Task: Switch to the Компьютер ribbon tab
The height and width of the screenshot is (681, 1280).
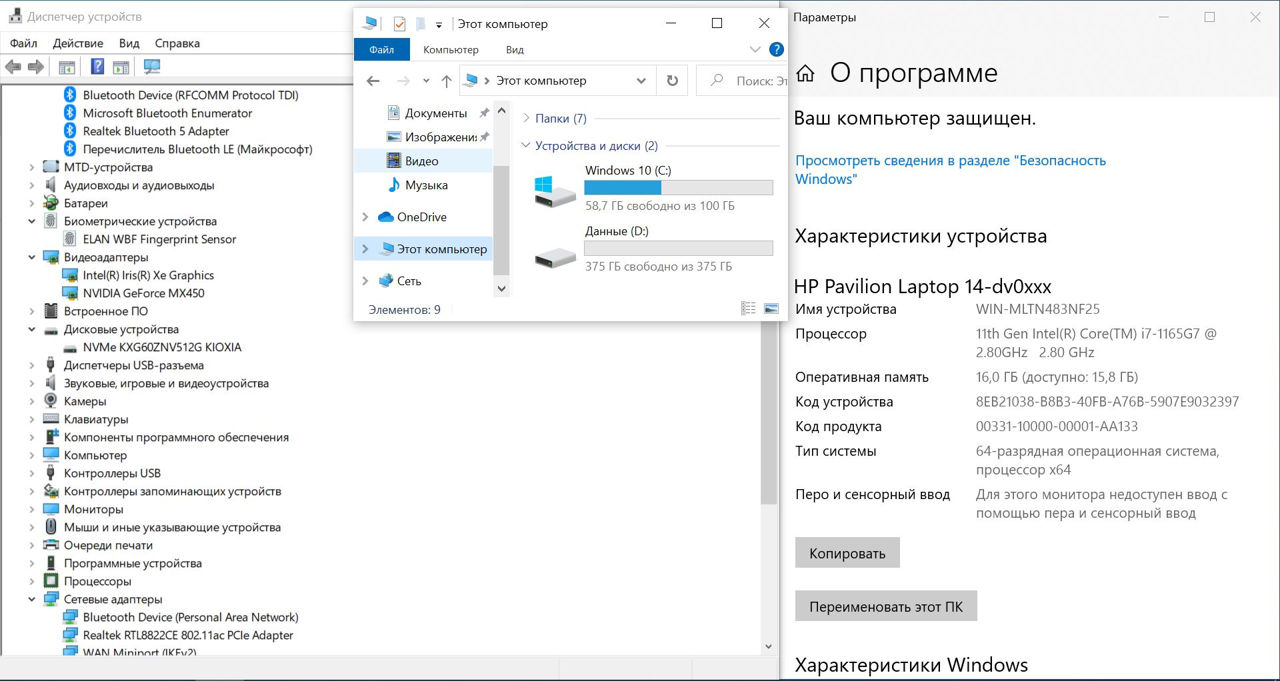Action: pos(450,49)
